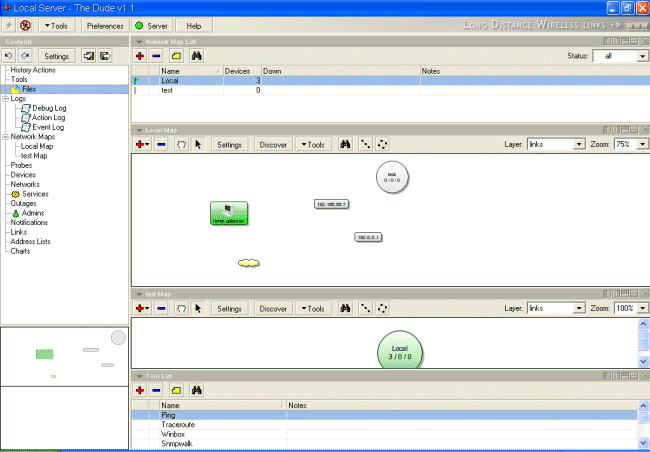Click the export icon in Contents panel
This screenshot has width=650, height=452.
[x=105, y=56]
